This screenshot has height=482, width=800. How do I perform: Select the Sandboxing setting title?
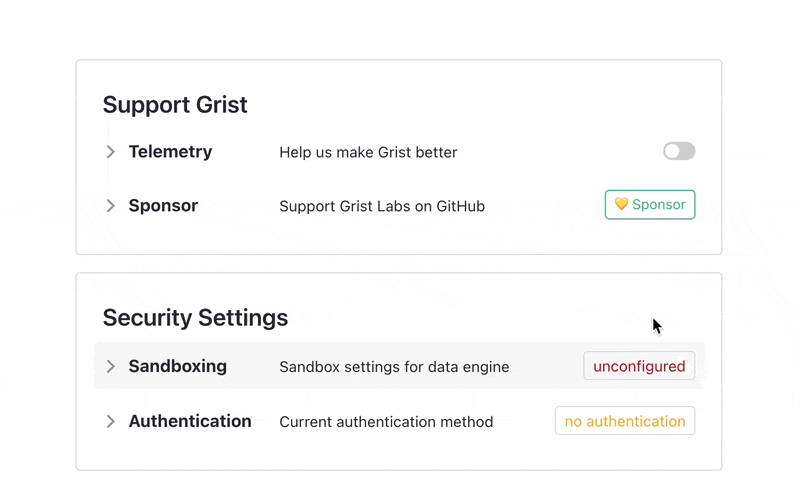pyautogui.click(x=178, y=366)
